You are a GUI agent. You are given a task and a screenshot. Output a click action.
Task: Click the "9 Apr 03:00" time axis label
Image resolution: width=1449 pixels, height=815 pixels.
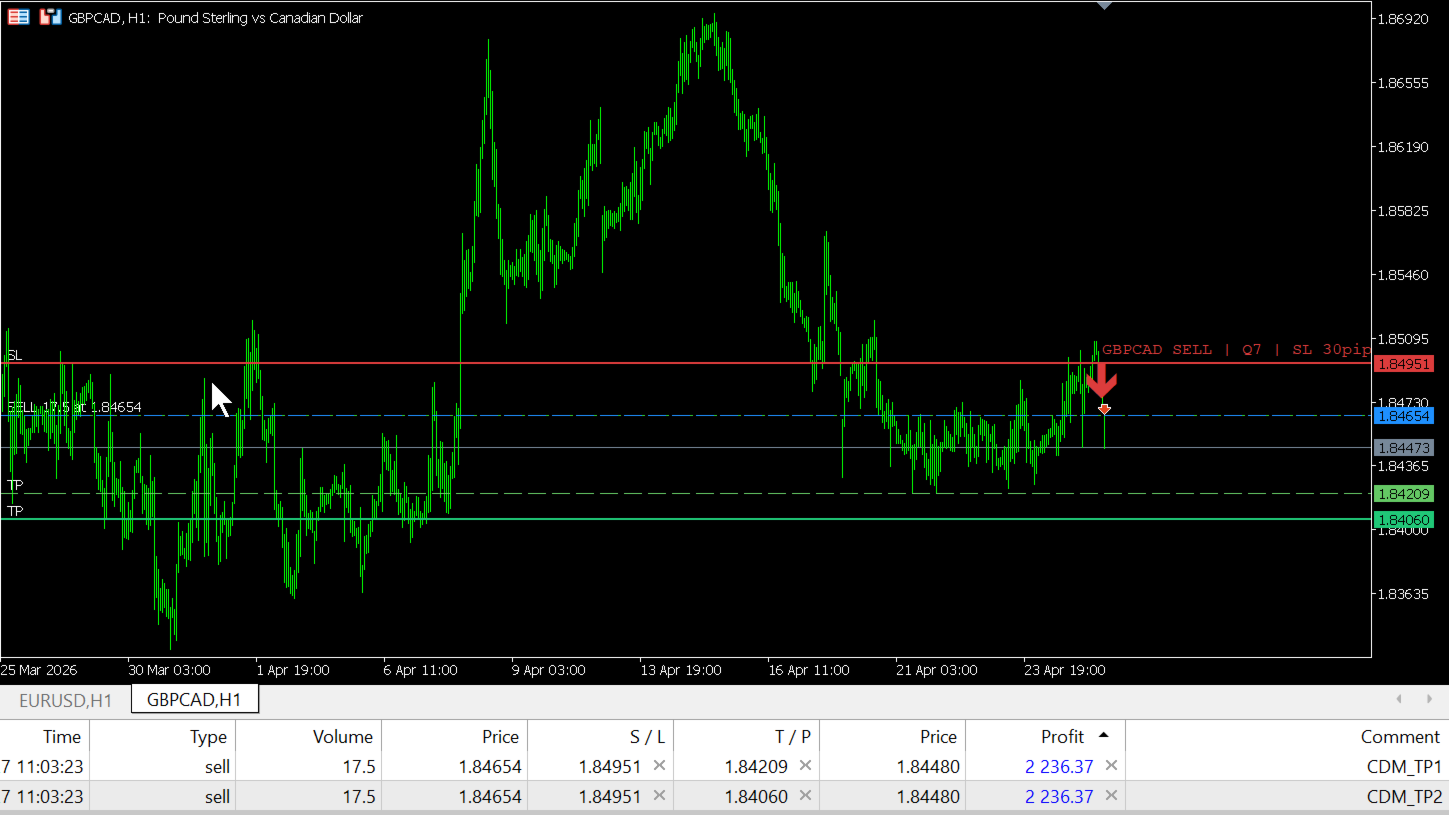point(549,670)
